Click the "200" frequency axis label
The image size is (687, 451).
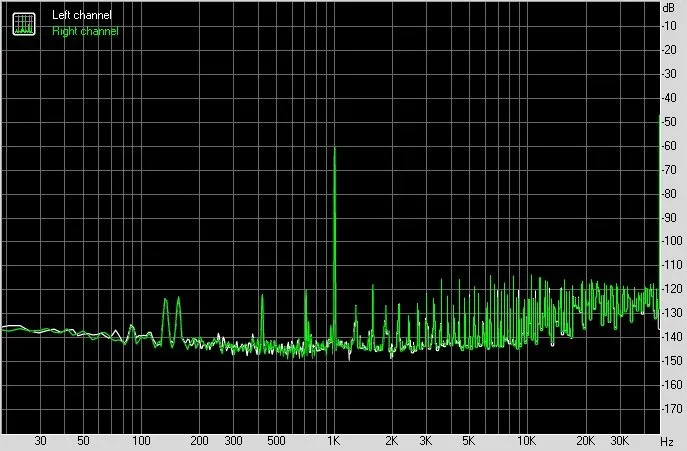[x=199, y=440]
